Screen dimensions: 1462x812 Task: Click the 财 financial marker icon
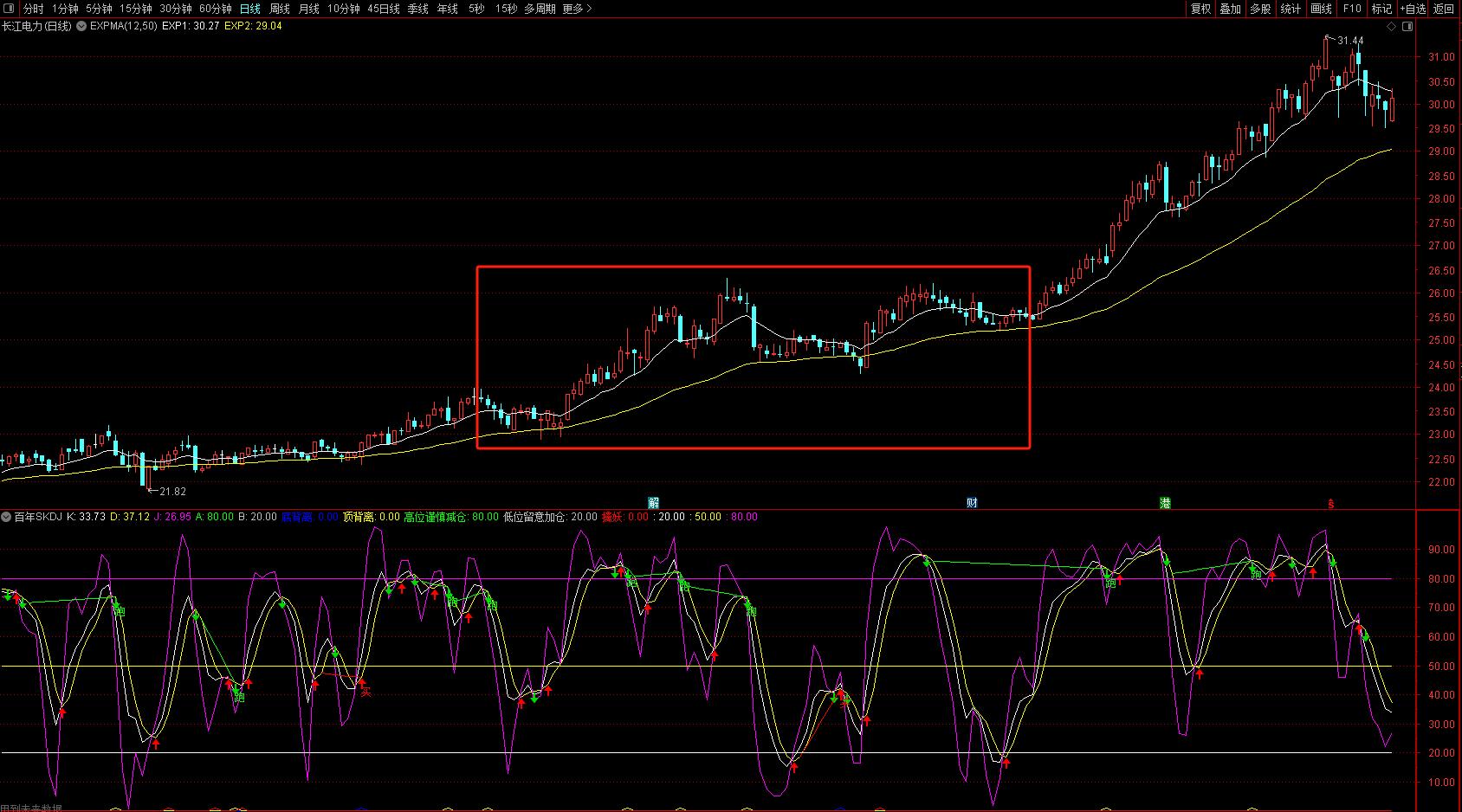pos(972,502)
